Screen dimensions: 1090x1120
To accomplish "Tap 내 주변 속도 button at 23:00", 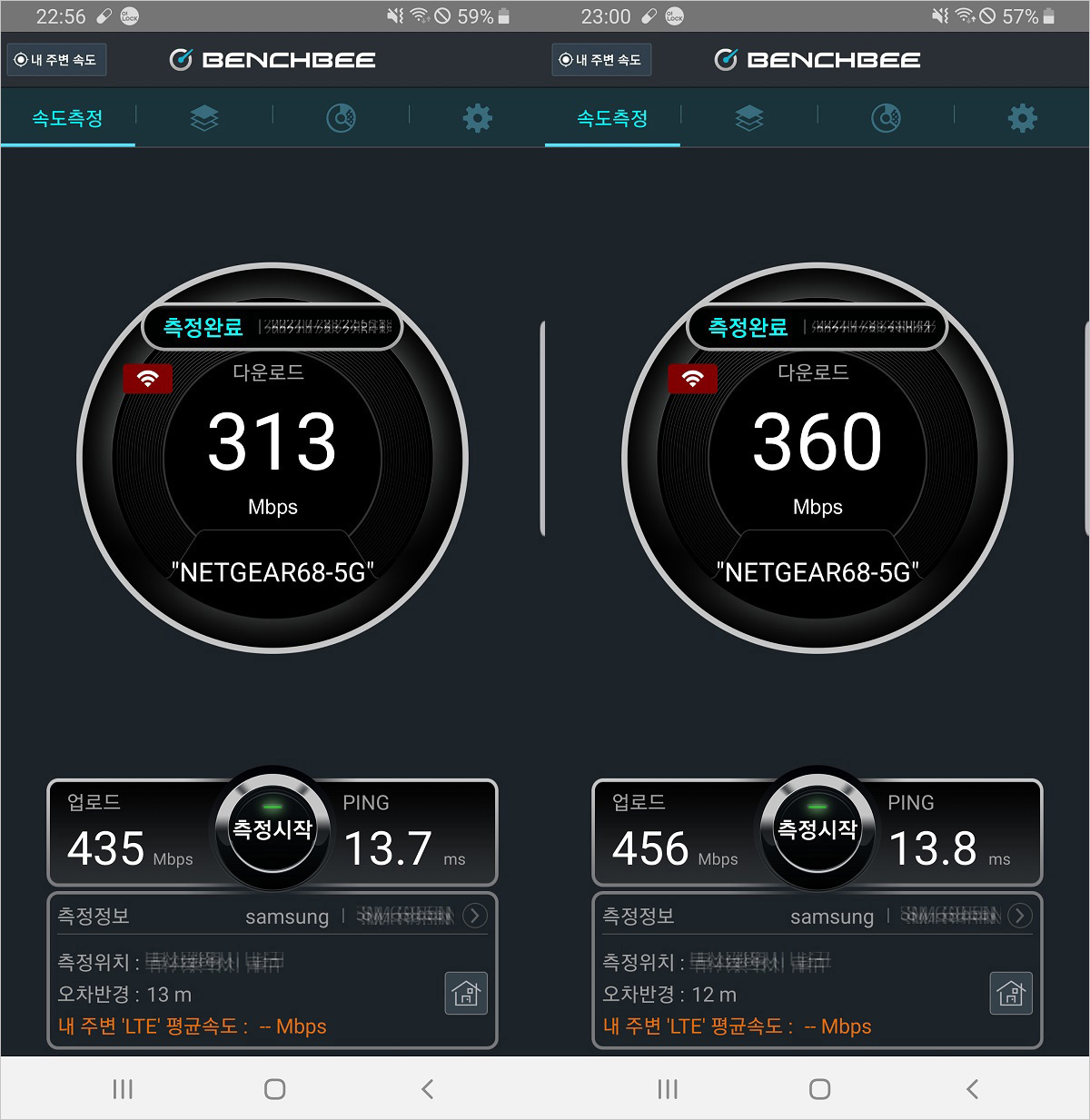I will tap(601, 60).
